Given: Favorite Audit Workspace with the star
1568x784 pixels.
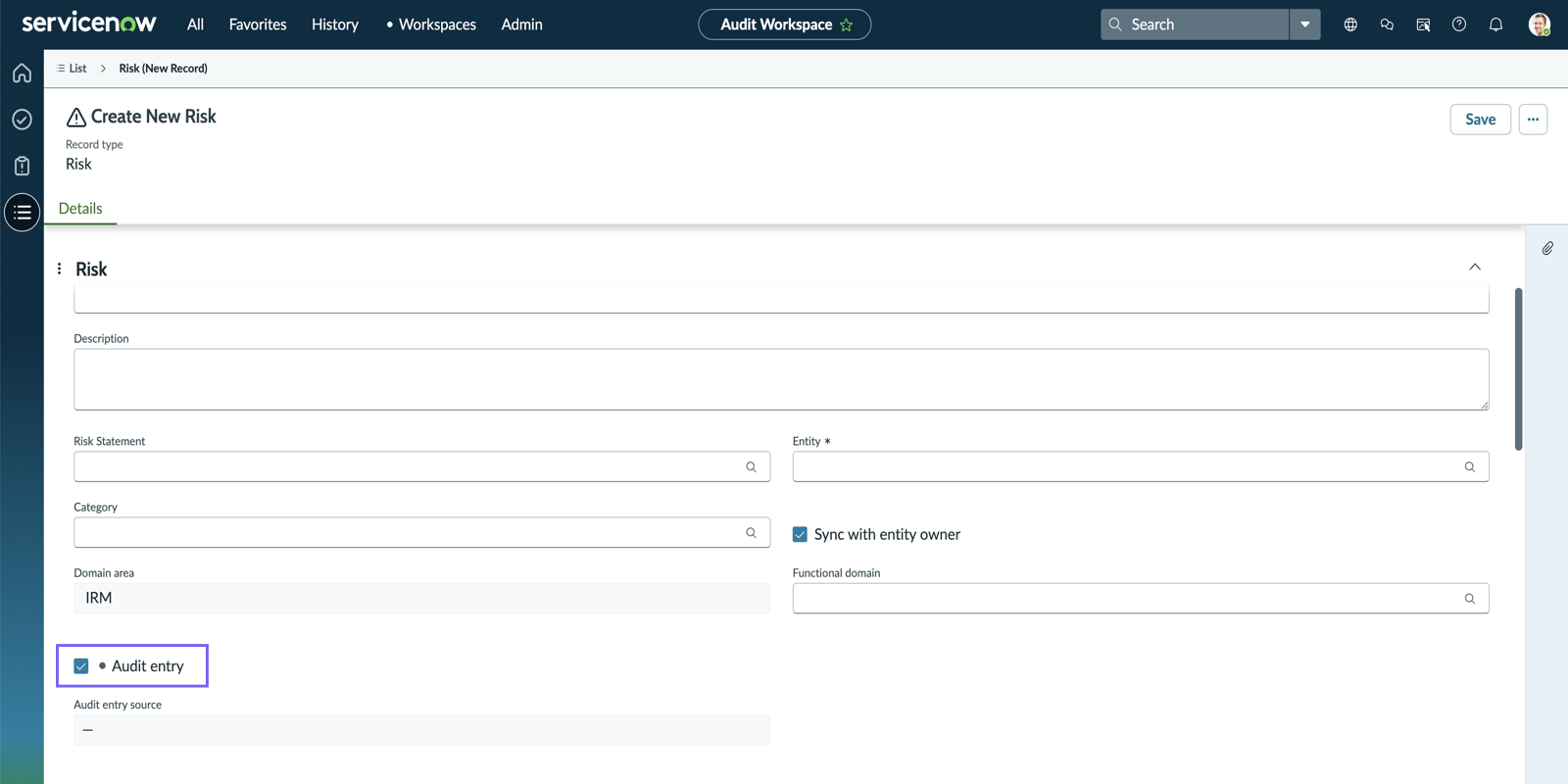Looking at the screenshot, I should point(847,24).
